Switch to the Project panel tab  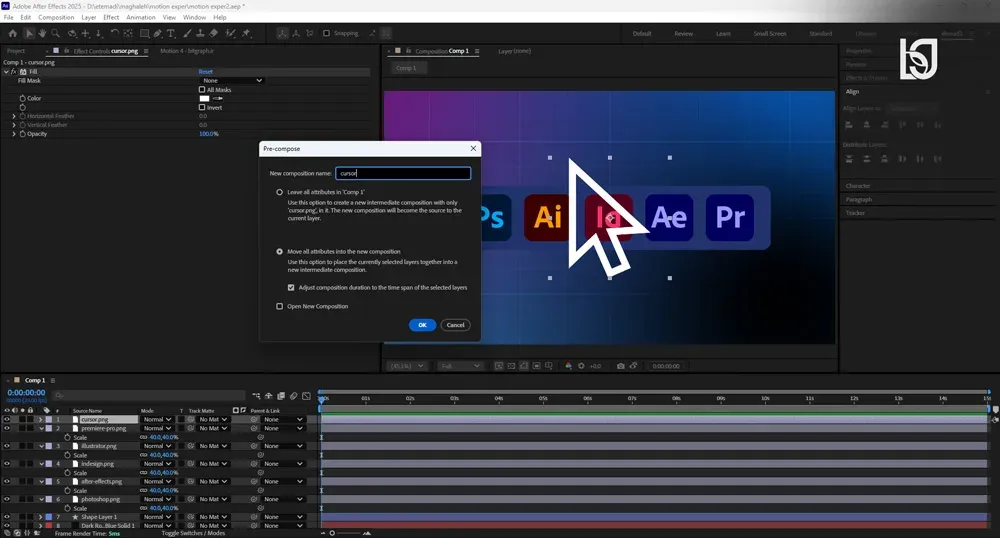16,51
